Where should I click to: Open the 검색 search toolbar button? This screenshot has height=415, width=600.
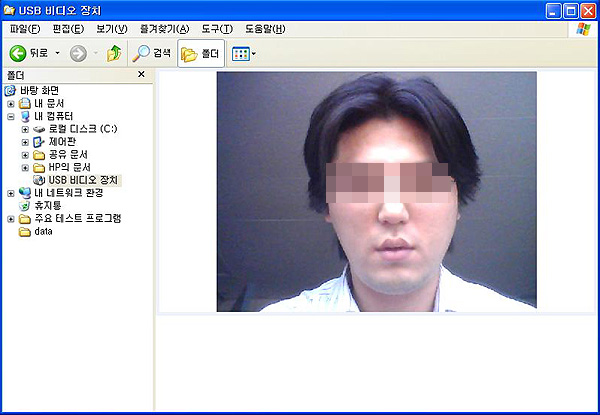pos(152,53)
